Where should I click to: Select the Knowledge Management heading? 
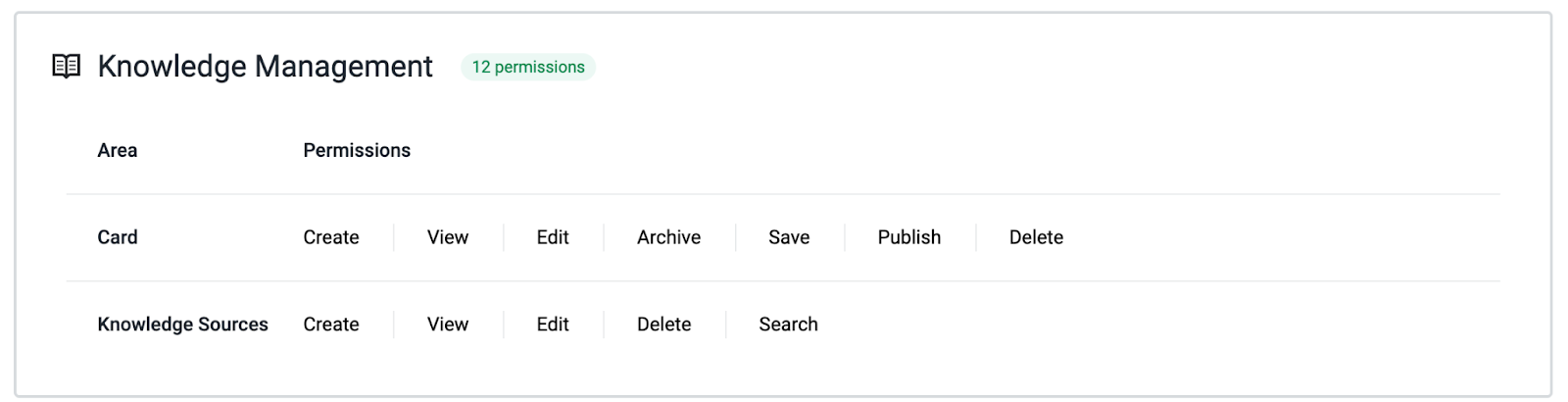(x=265, y=67)
